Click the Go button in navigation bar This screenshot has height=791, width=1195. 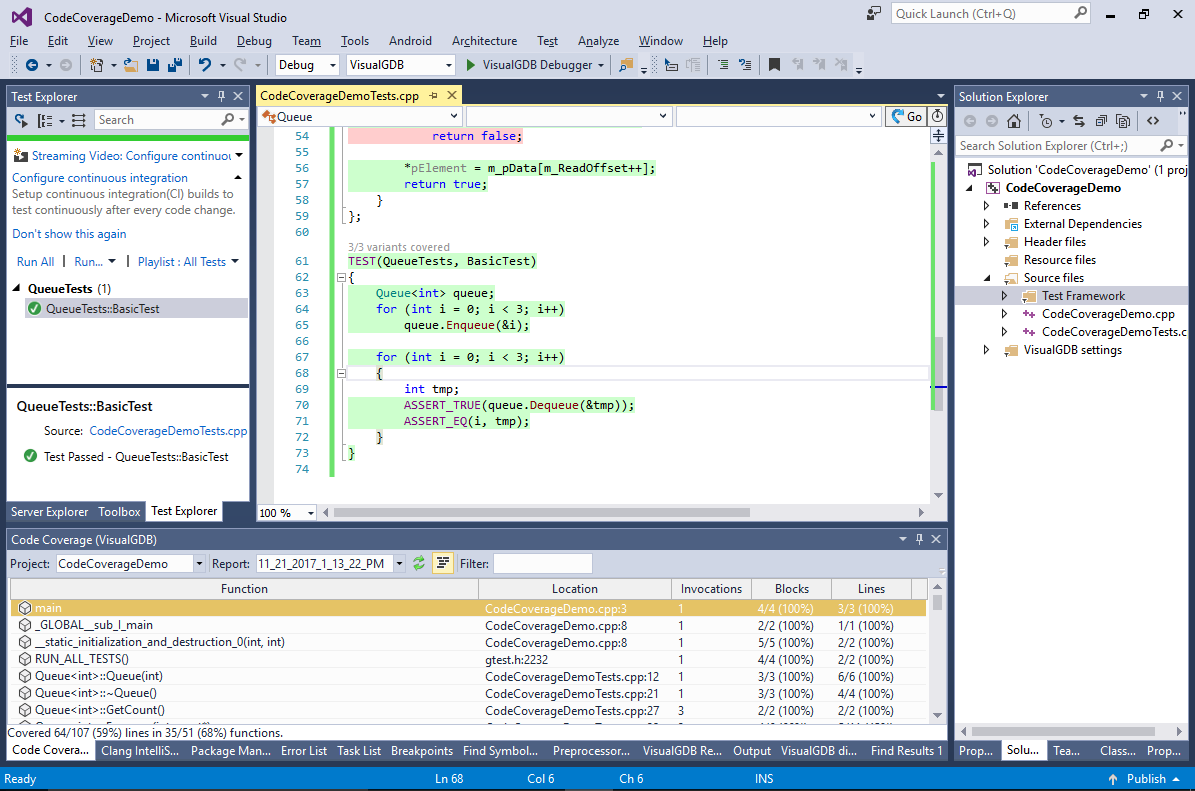click(906, 117)
